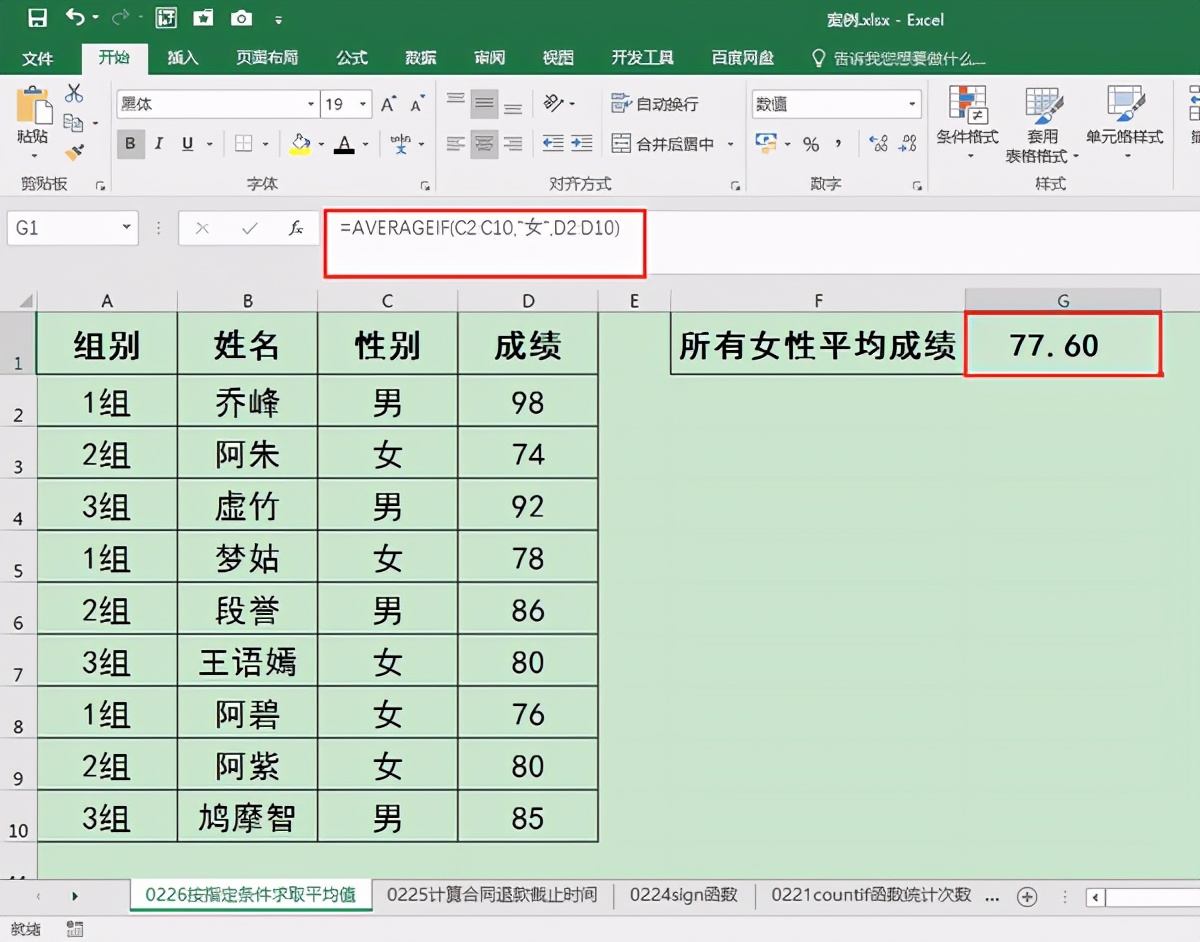
Task: Open the fill color options arrow
Action: [321, 144]
